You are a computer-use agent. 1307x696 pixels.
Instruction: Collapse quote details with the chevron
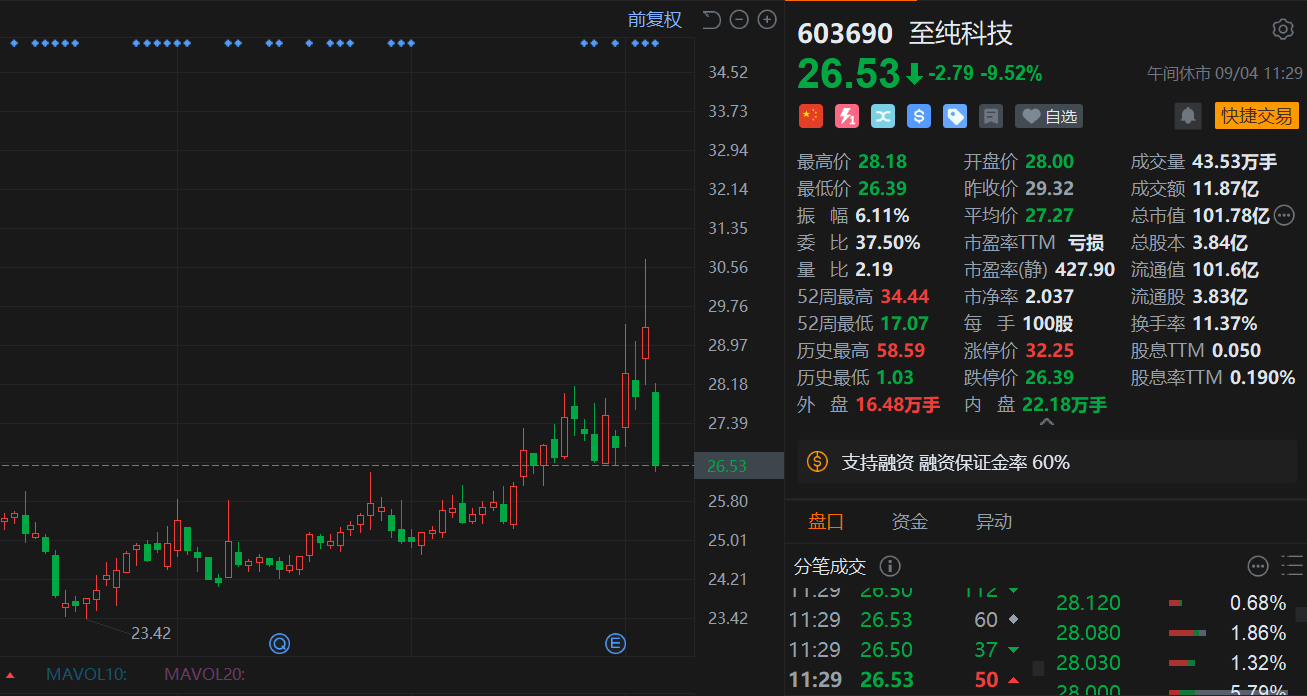coord(1046,423)
